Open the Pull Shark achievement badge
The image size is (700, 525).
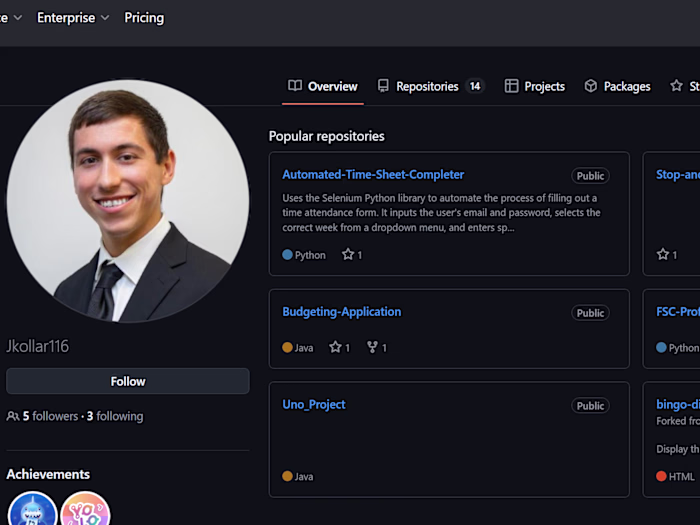click(33, 509)
